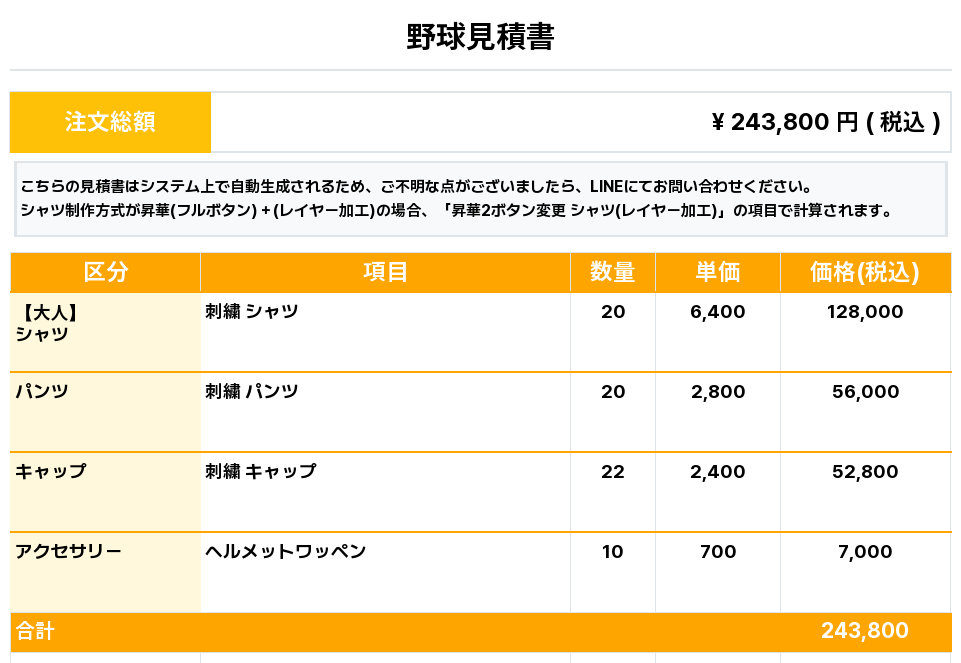Viewport: 961px width, 663px height.
Task: Select the 数量 column header
Action: pos(613,272)
